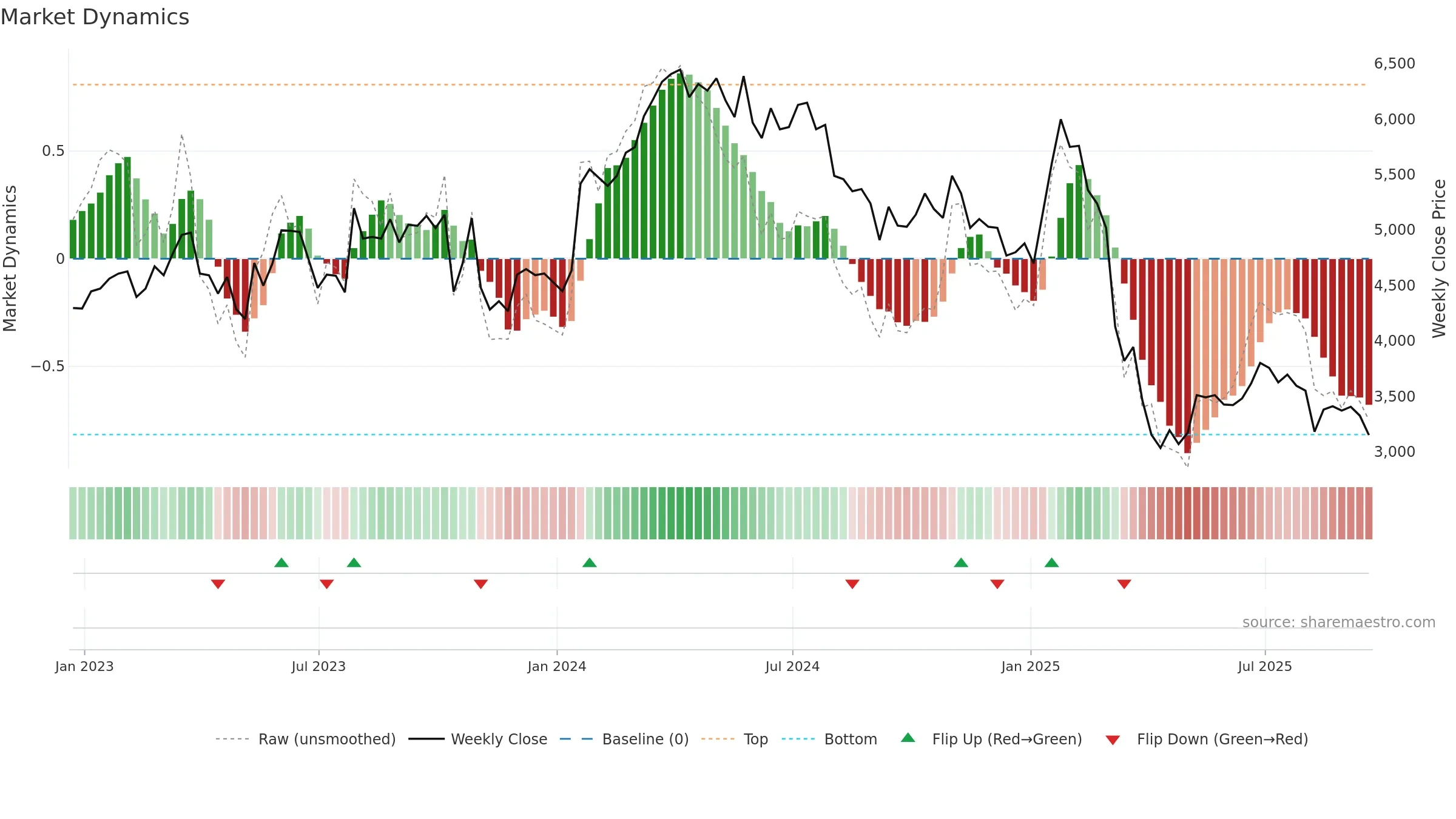Click the red flip-down marker at Jul 2023
Image resolution: width=1456 pixels, height=819 pixels.
[x=327, y=584]
